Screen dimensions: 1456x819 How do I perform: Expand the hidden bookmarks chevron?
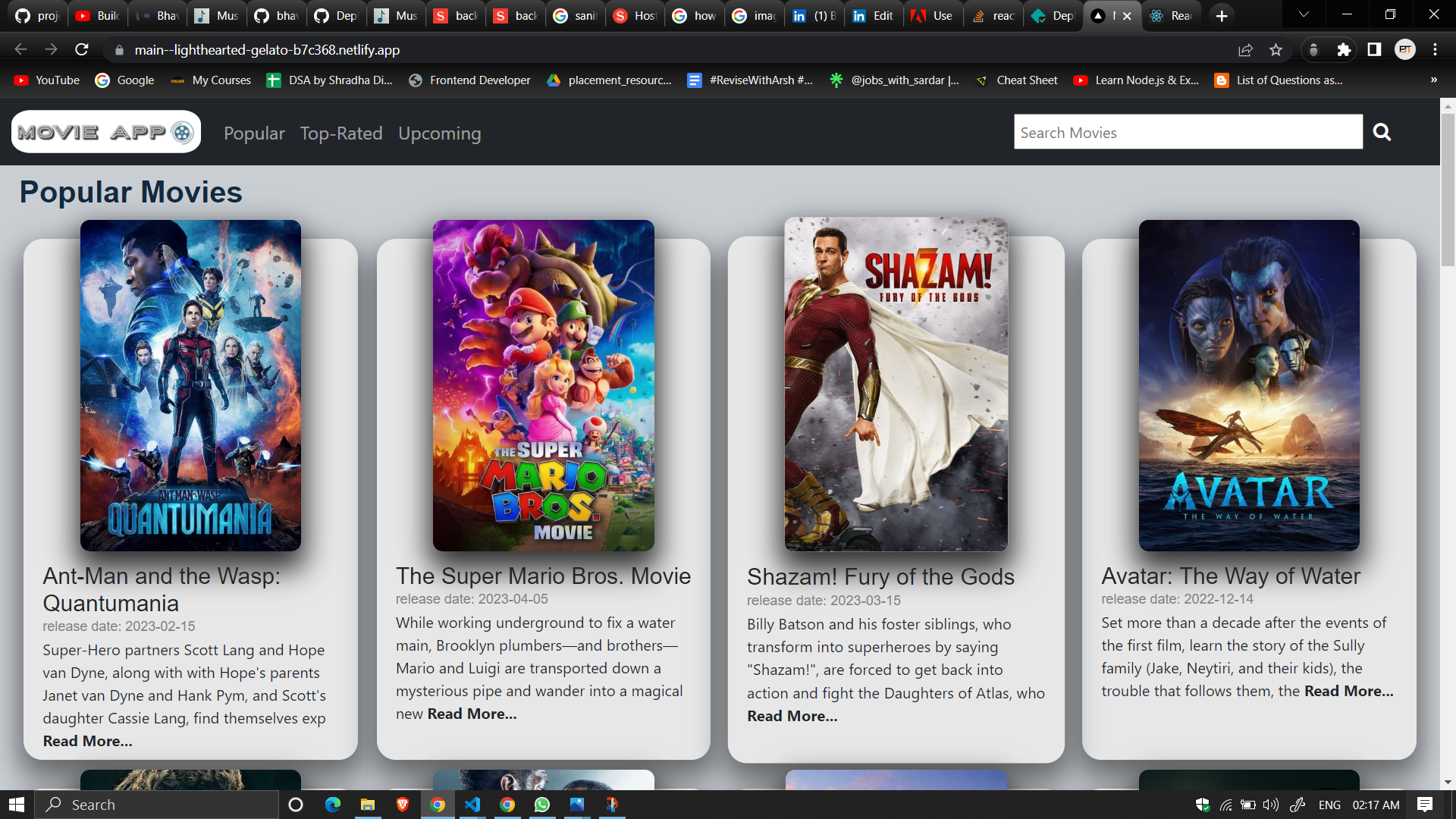(1433, 80)
